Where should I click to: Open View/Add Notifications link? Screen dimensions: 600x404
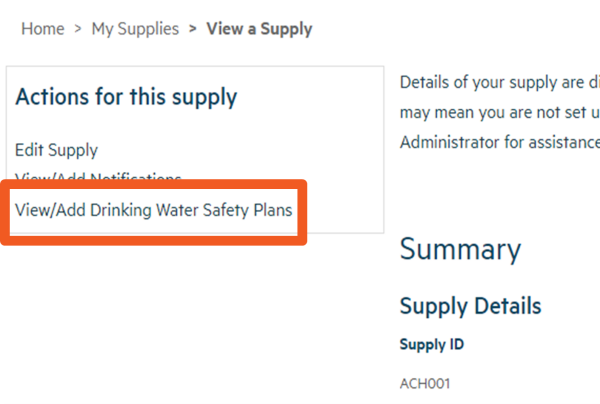point(98,177)
